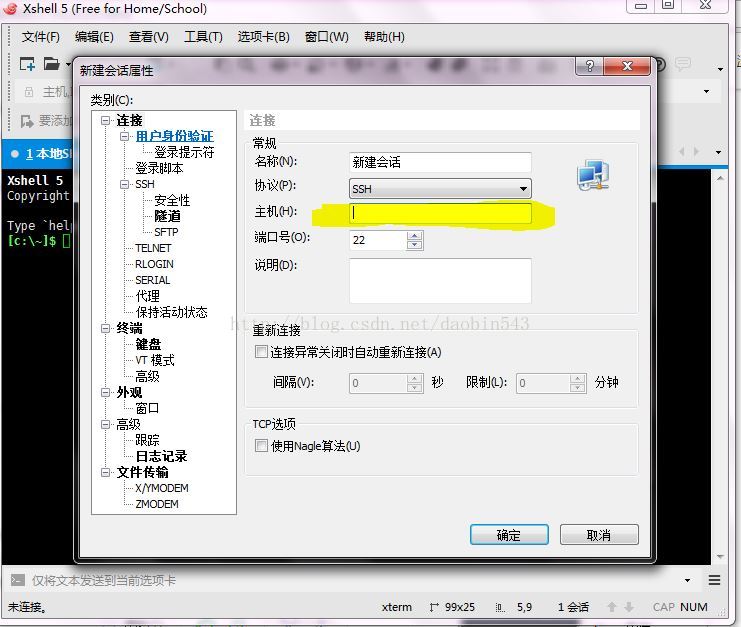Open the 查看(V) menu
Image resolution: width=741 pixels, height=627 pixels.
148,37
